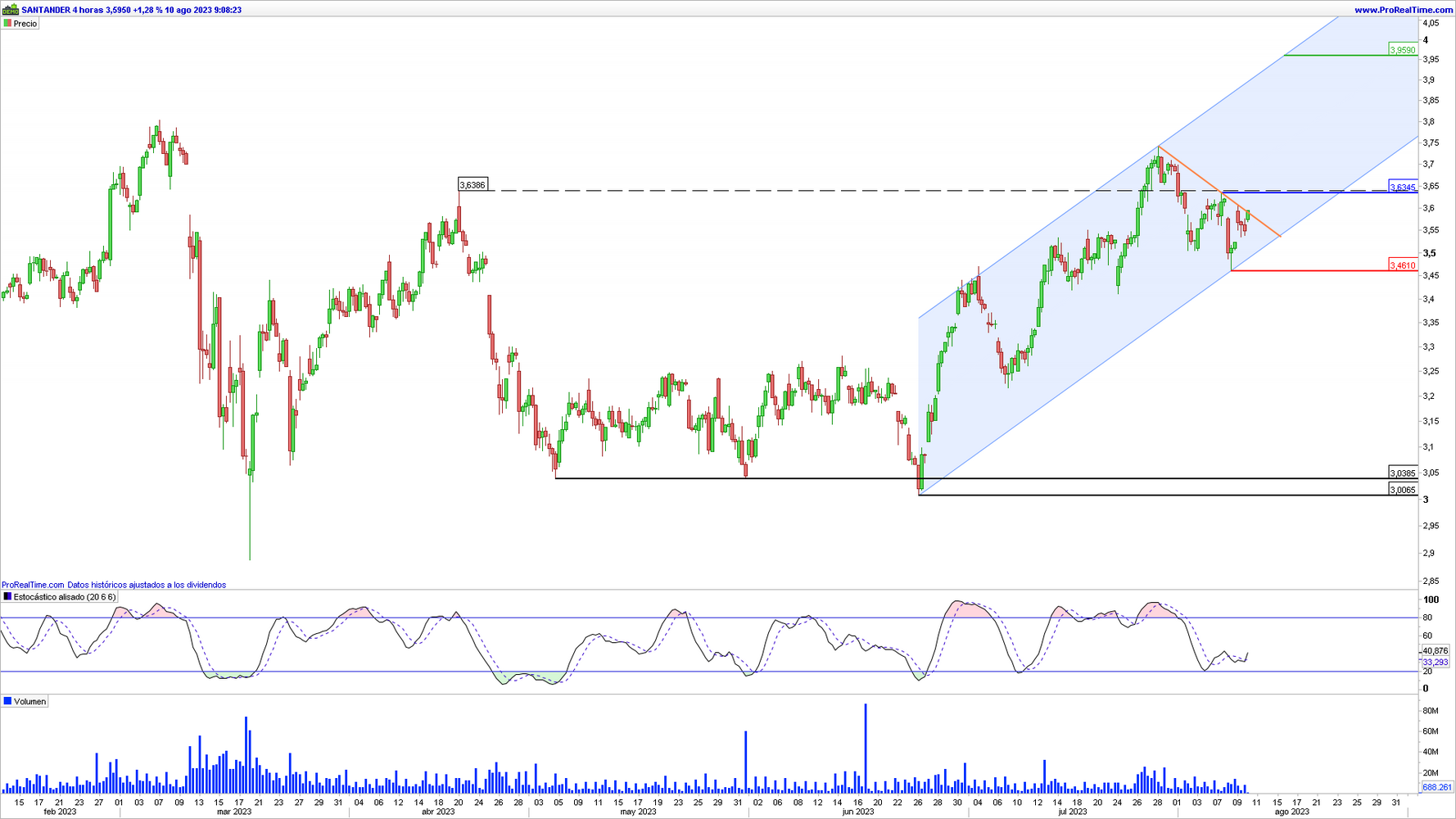Click the red 3,4610 stop price label

point(1403,265)
